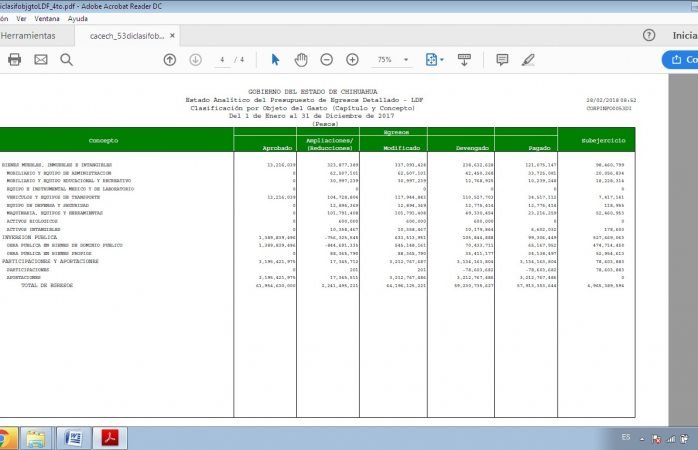Click the print icon in toolbar
Image resolution: width=698 pixels, height=450 pixels.
tap(14, 60)
